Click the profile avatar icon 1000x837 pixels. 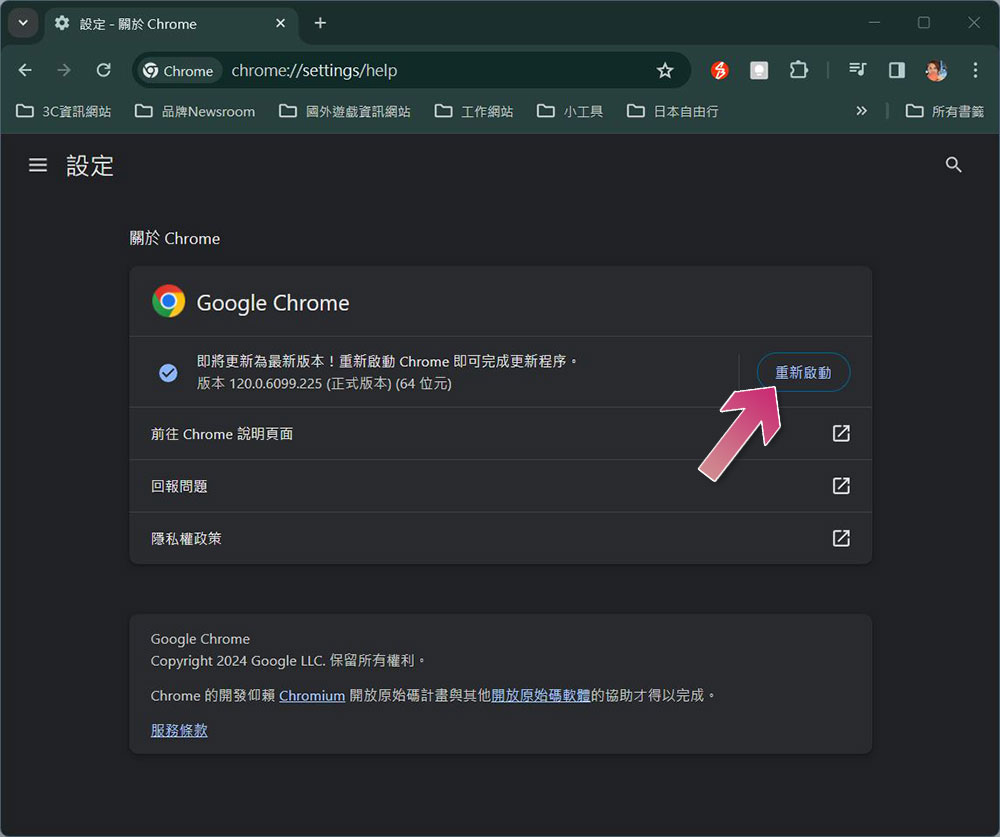pyautogui.click(x=935, y=70)
